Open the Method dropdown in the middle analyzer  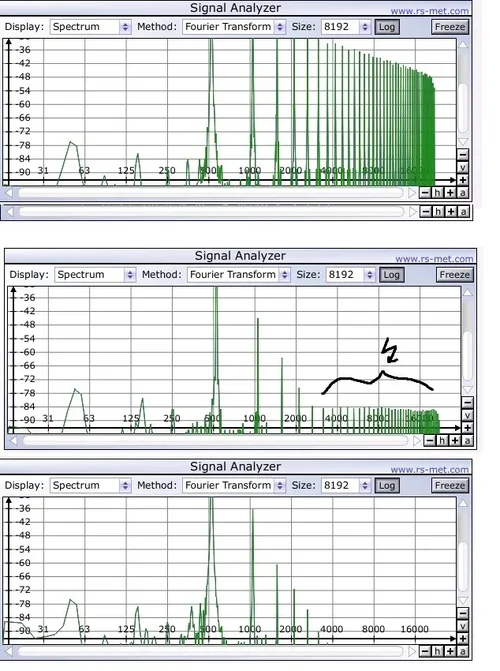click(x=238, y=275)
